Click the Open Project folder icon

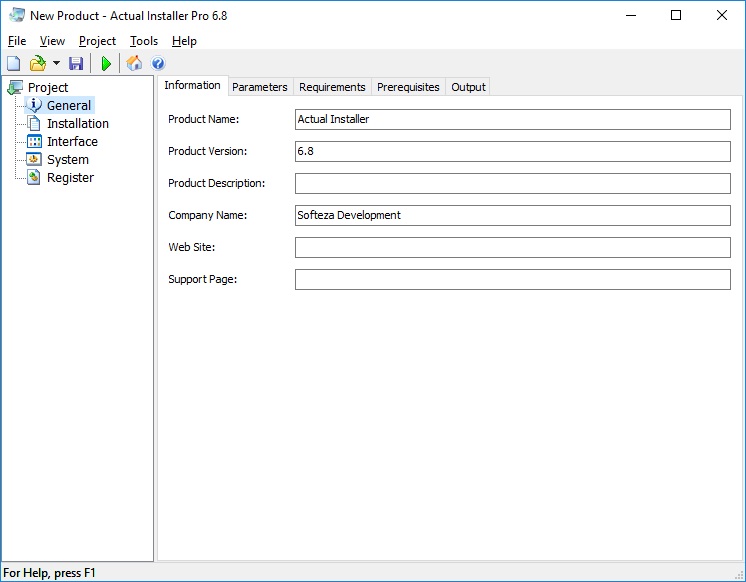(38, 63)
